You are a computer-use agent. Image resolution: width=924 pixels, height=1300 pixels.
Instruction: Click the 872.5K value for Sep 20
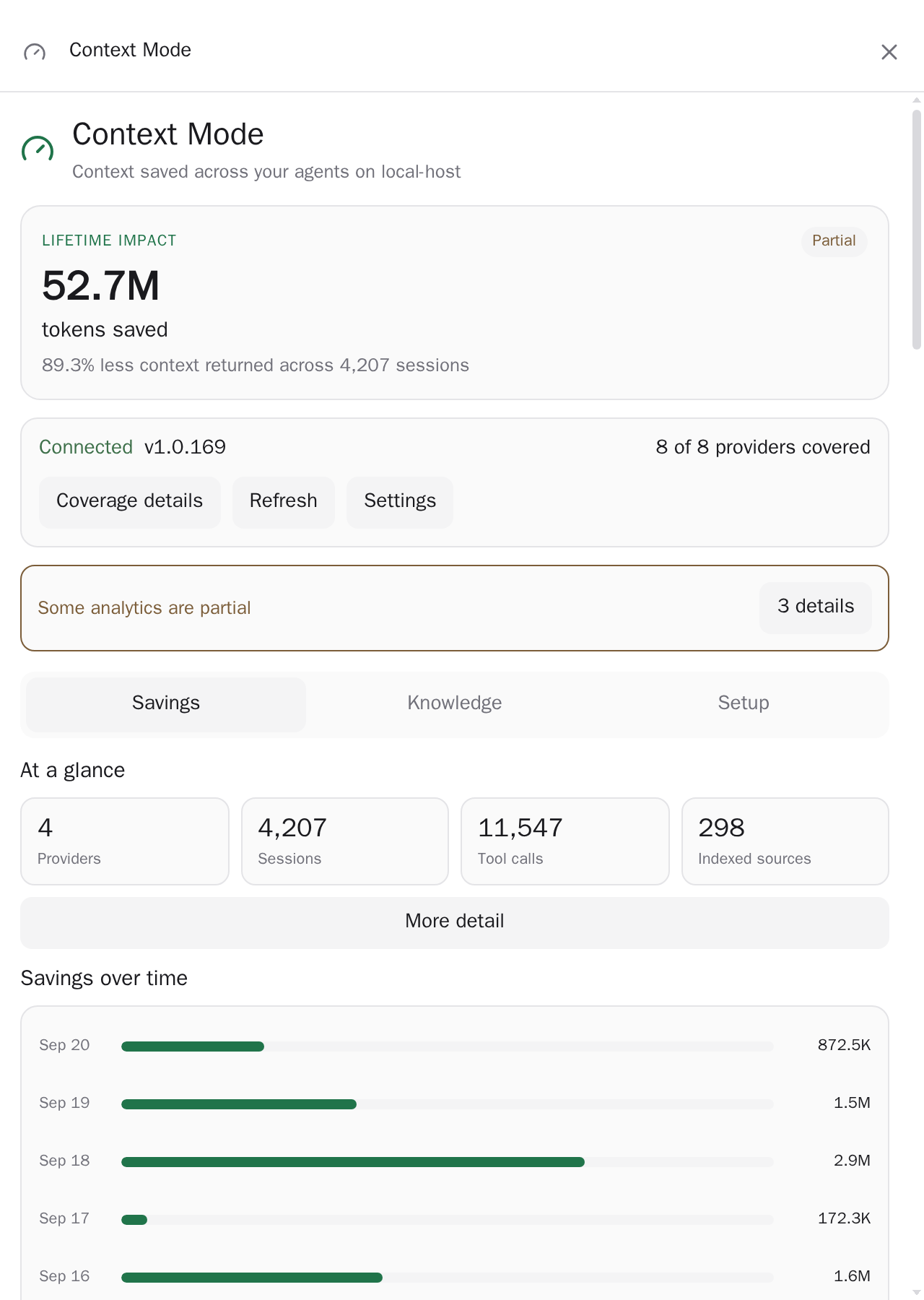click(844, 1045)
